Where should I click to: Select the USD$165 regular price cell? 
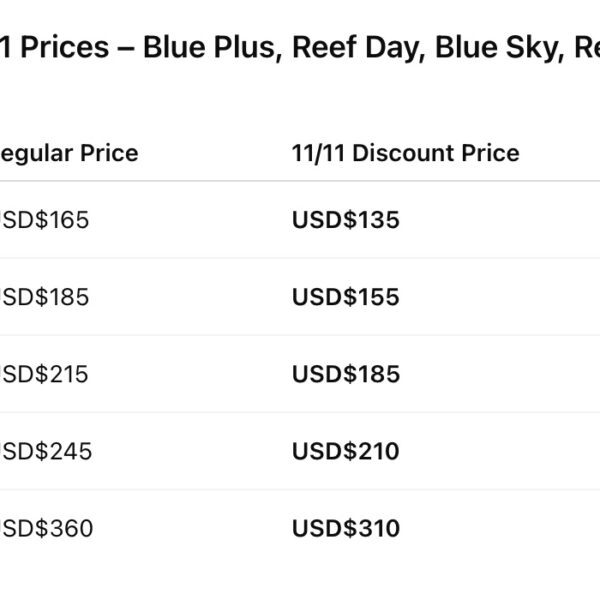45,220
